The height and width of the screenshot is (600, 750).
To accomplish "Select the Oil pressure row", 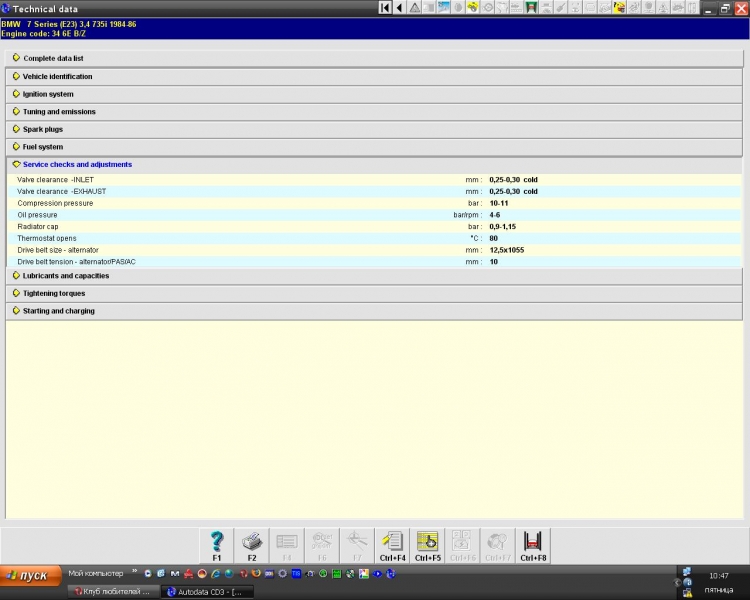I will [x=375, y=215].
